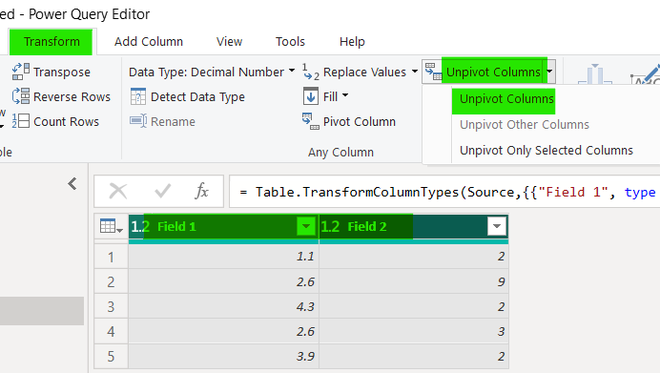This screenshot has height=373, width=660.
Task: Click the Rename icon
Action: coord(138,121)
